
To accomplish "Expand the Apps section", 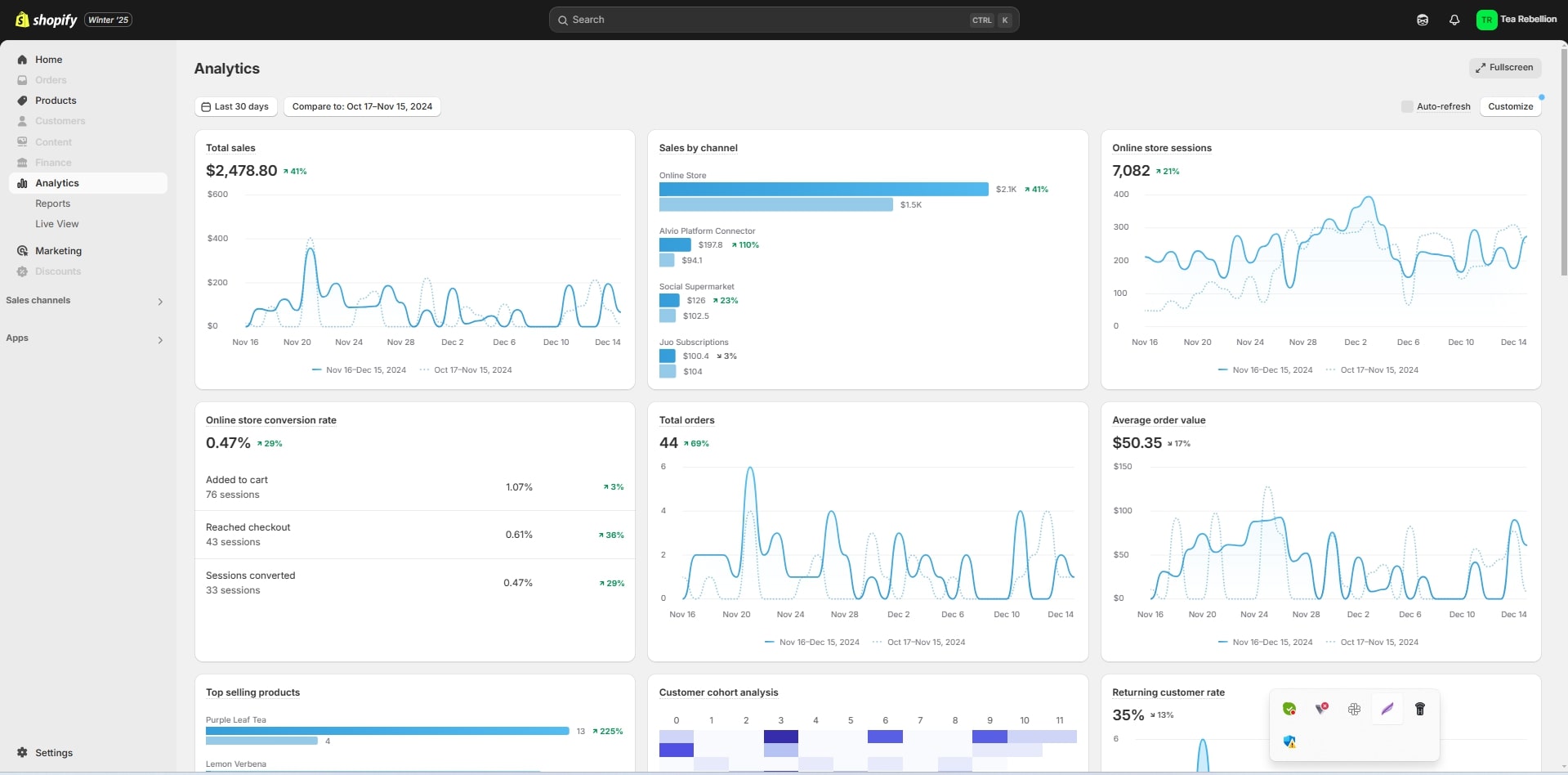I will (x=160, y=339).
